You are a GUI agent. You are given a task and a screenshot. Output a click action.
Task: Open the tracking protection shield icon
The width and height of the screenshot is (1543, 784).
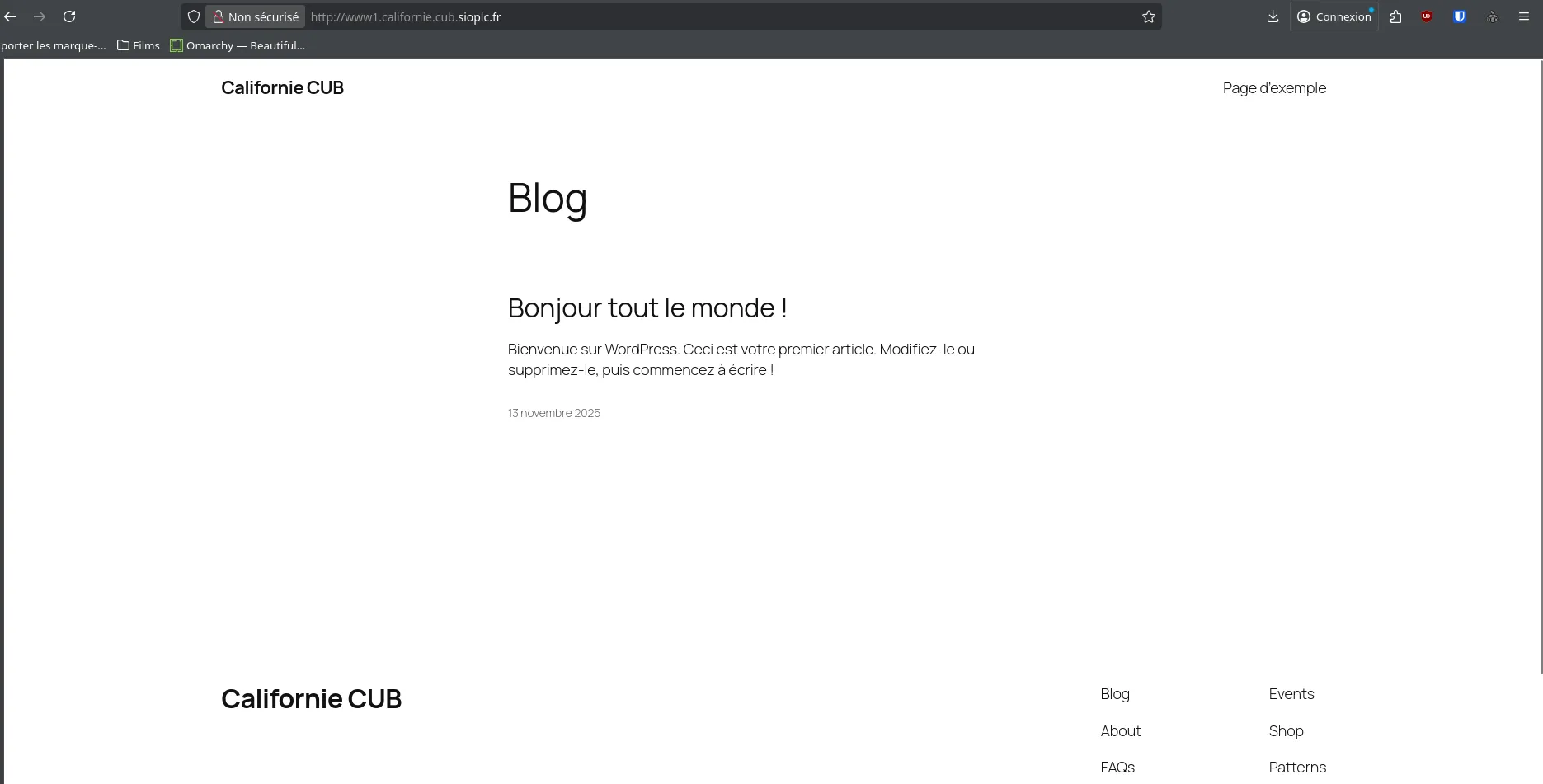click(194, 16)
